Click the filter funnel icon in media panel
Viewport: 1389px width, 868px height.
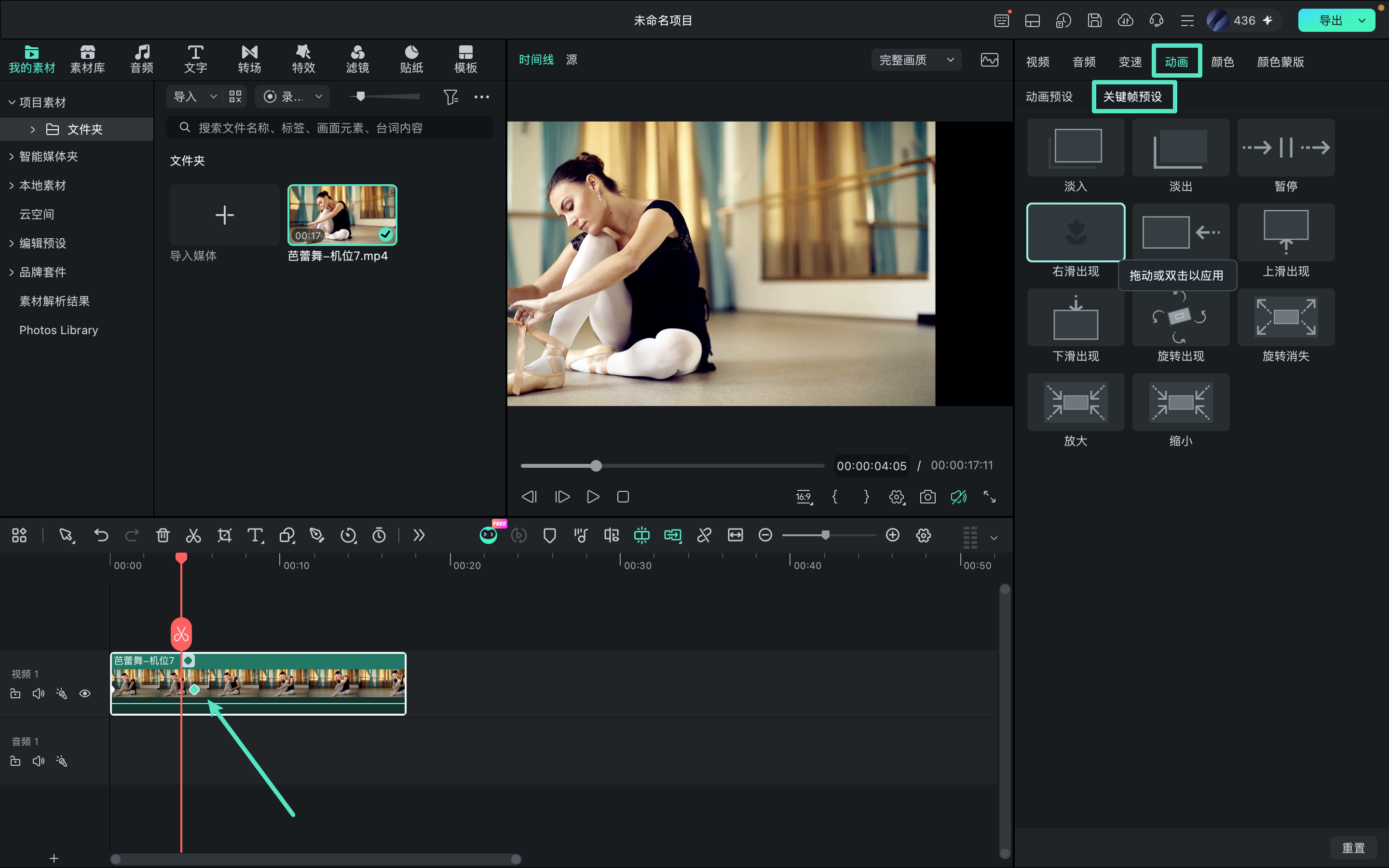(x=451, y=97)
